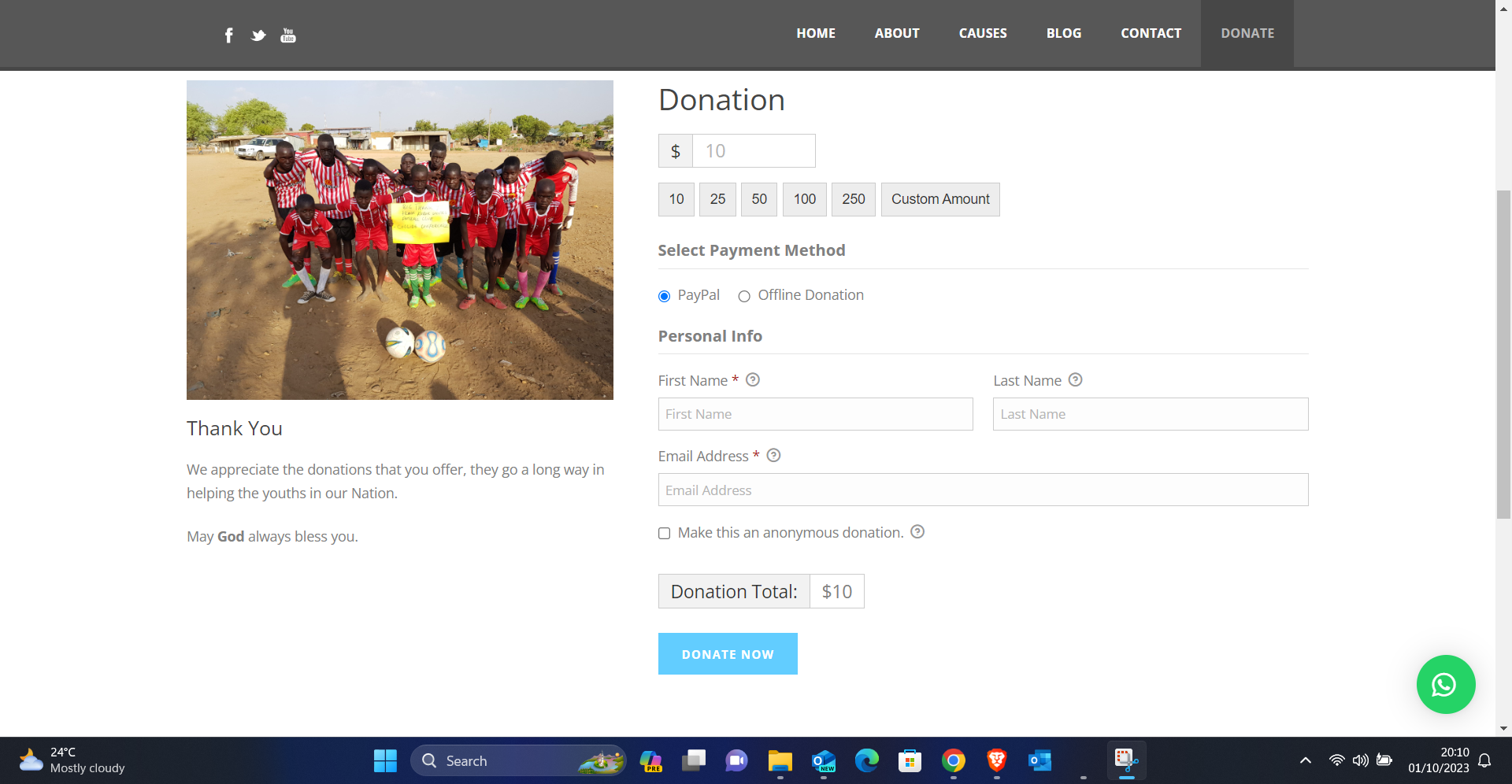
Task: Choose the 50 dollar amount
Action: (x=758, y=200)
